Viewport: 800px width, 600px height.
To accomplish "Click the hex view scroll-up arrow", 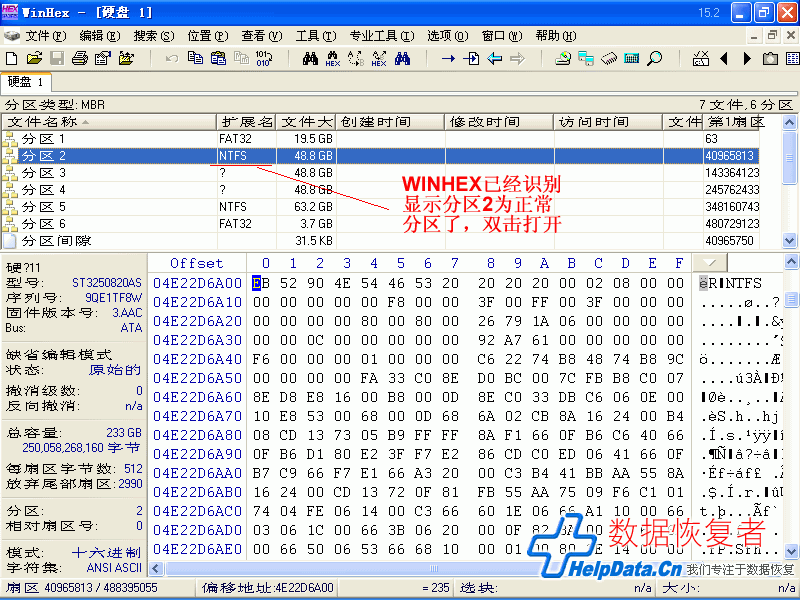I will [x=791, y=262].
